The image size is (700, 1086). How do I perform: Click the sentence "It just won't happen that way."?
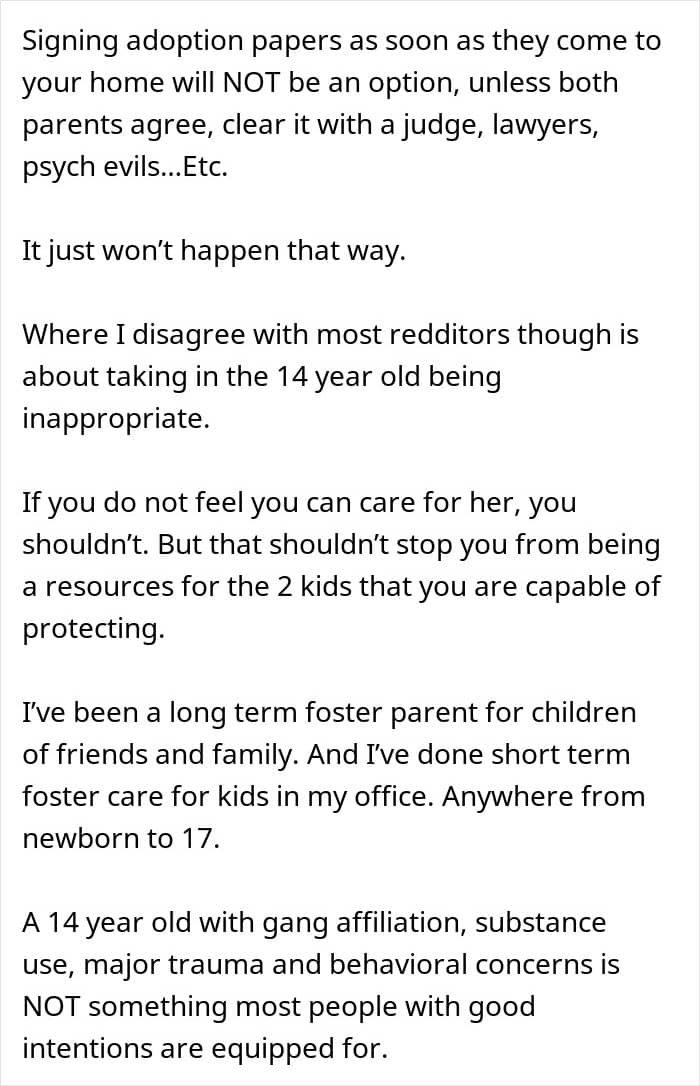tap(214, 250)
